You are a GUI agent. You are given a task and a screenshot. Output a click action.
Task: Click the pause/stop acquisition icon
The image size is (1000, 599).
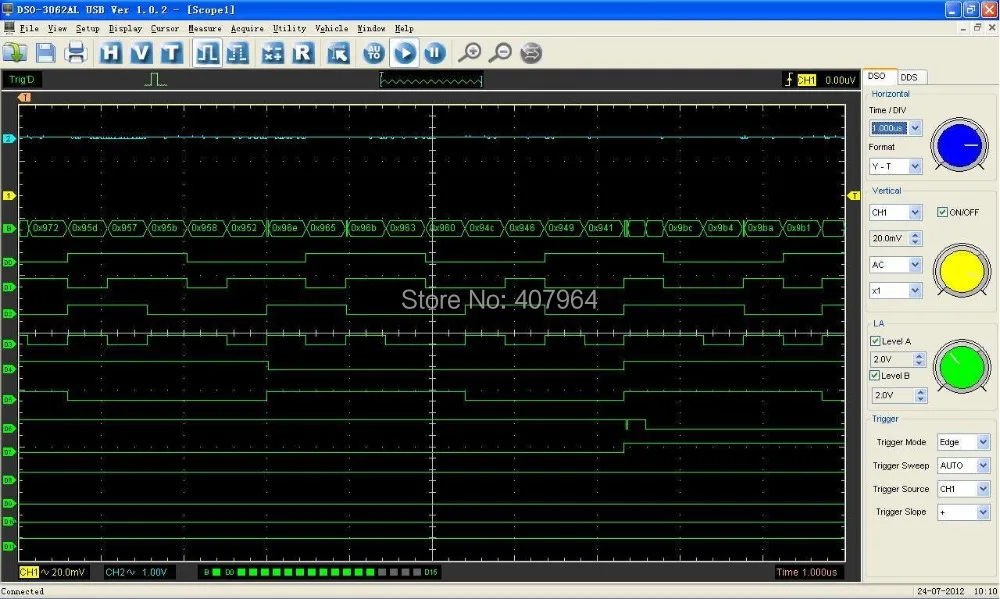pyautogui.click(x=434, y=53)
